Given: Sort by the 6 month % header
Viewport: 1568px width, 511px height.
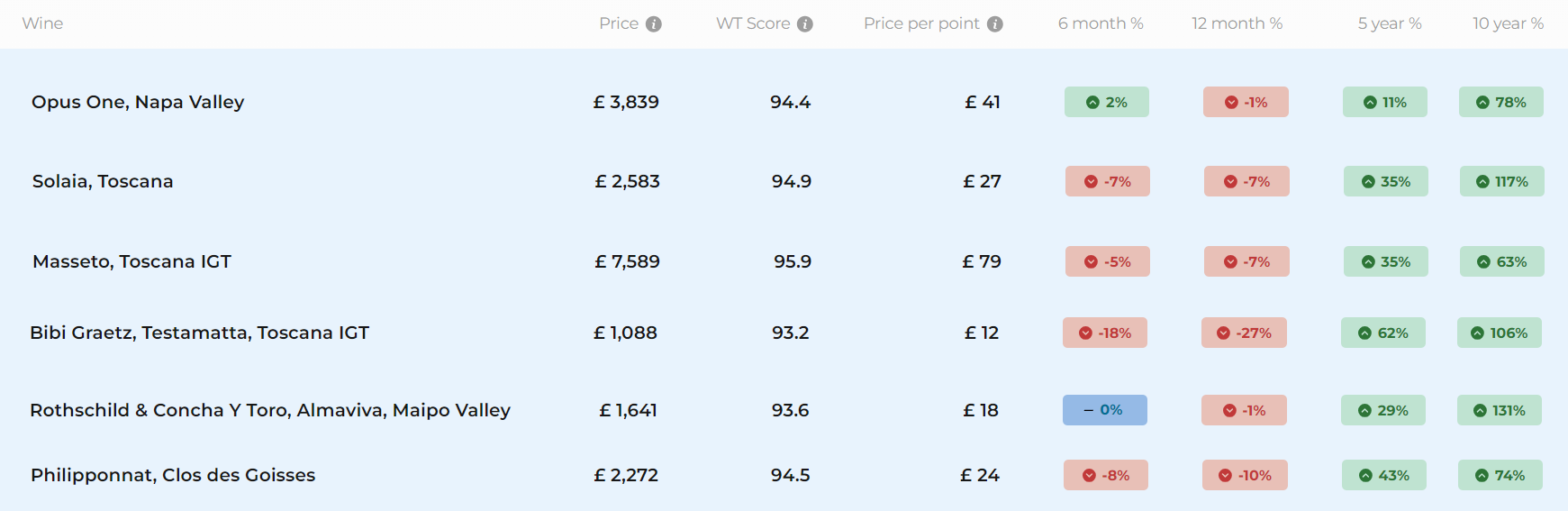Looking at the screenshot, I should click(1100, 23).
